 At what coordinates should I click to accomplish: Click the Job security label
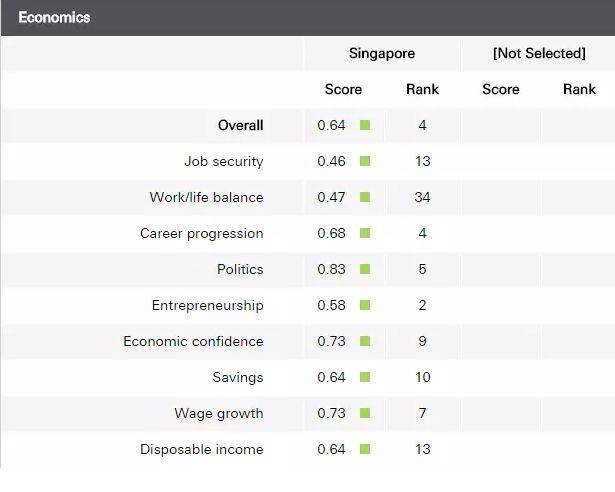point(223,161)
